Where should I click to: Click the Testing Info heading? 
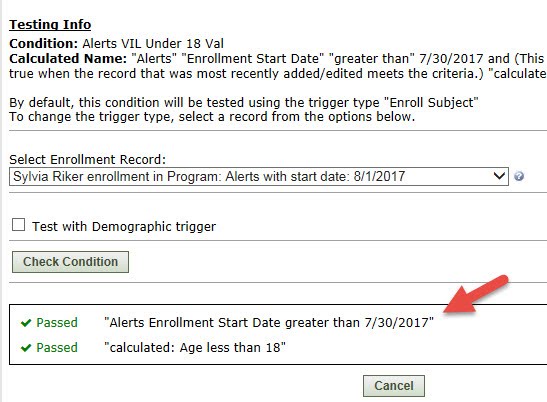click(x=50, y=25)
